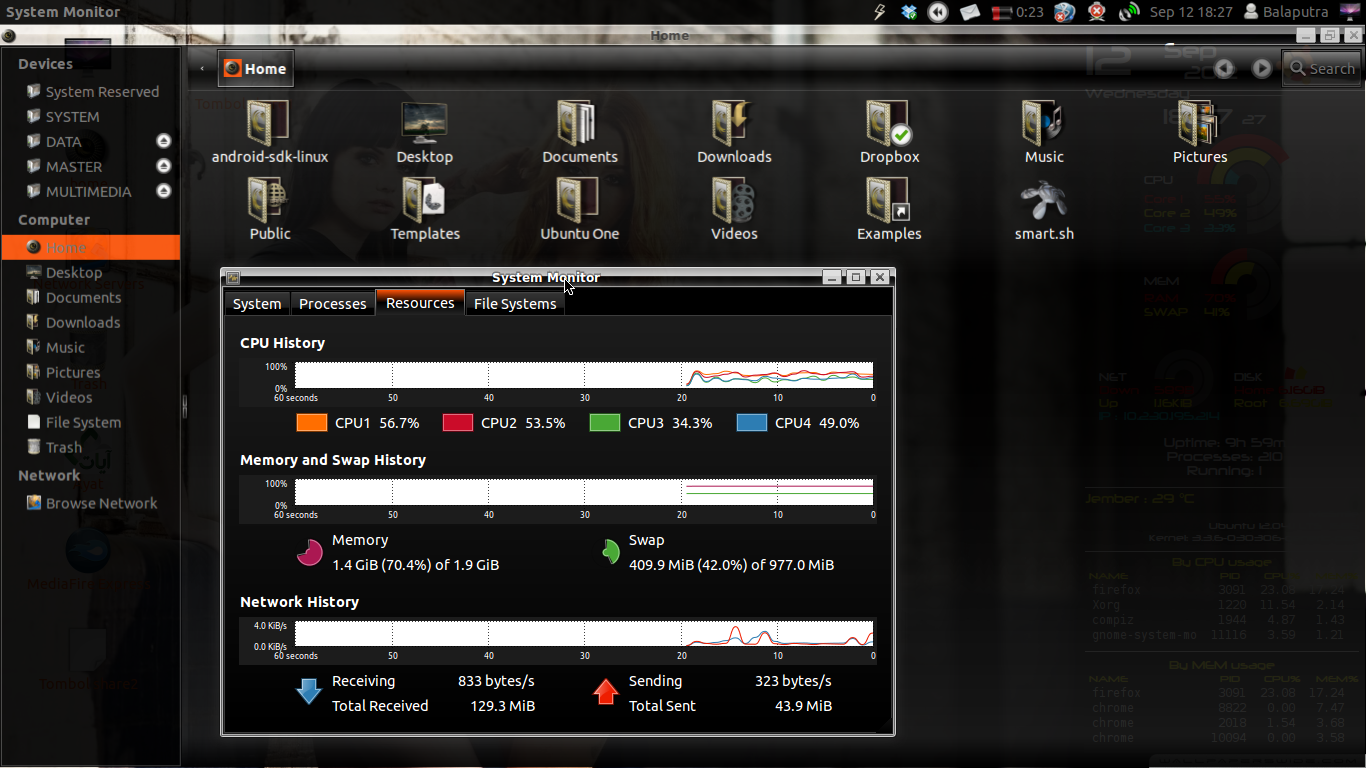Click the Search field in the file manager
This screenshot has height=768, width=1366.
click(x=1322, y=68)
